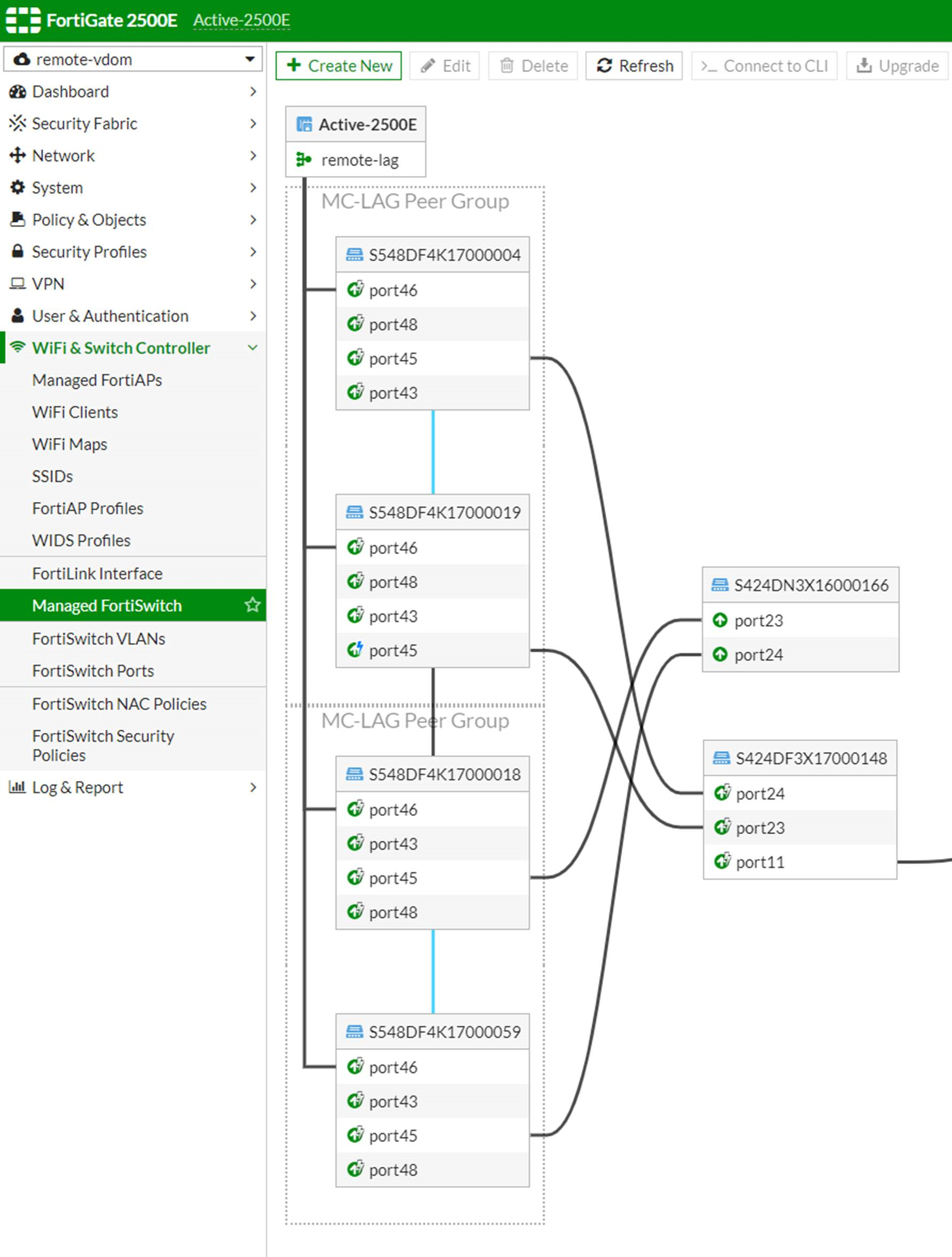Click the Edit pencil icon
The image size is (952, 1257).
pyautogui.click(x=429, y=65)
